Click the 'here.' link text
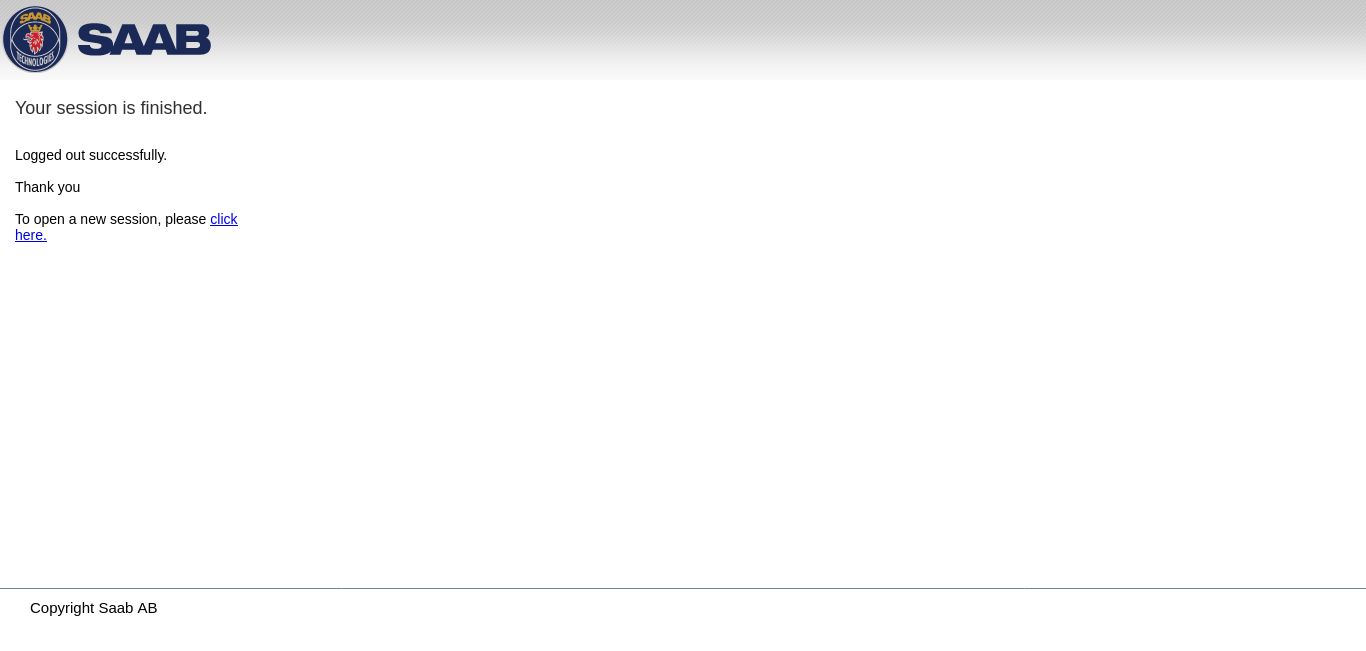Image resolution: width=1366 pixels, height=651 pixels. 31,235
